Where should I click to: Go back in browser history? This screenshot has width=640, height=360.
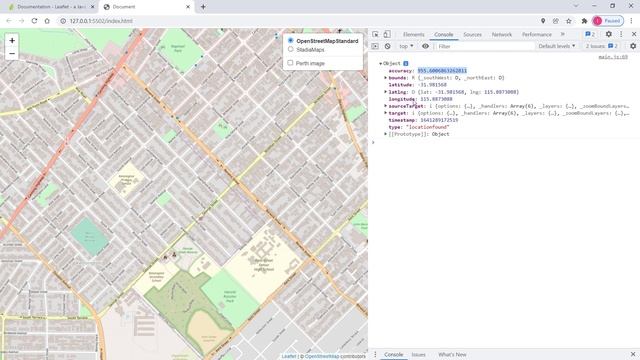[x=9, y=21]
